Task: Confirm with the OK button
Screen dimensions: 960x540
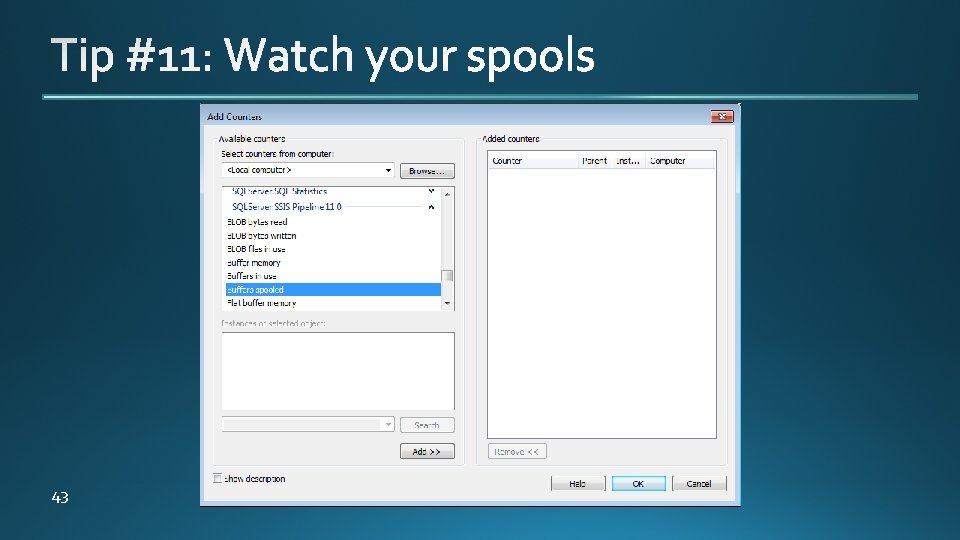Action: click(x=639, y=484)
